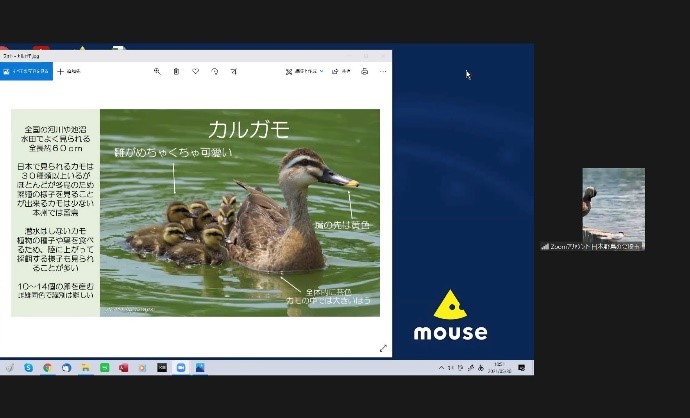Screen dimensions: 690x418
Task: Open the three-dot more options menu
Action: (383, 71)
